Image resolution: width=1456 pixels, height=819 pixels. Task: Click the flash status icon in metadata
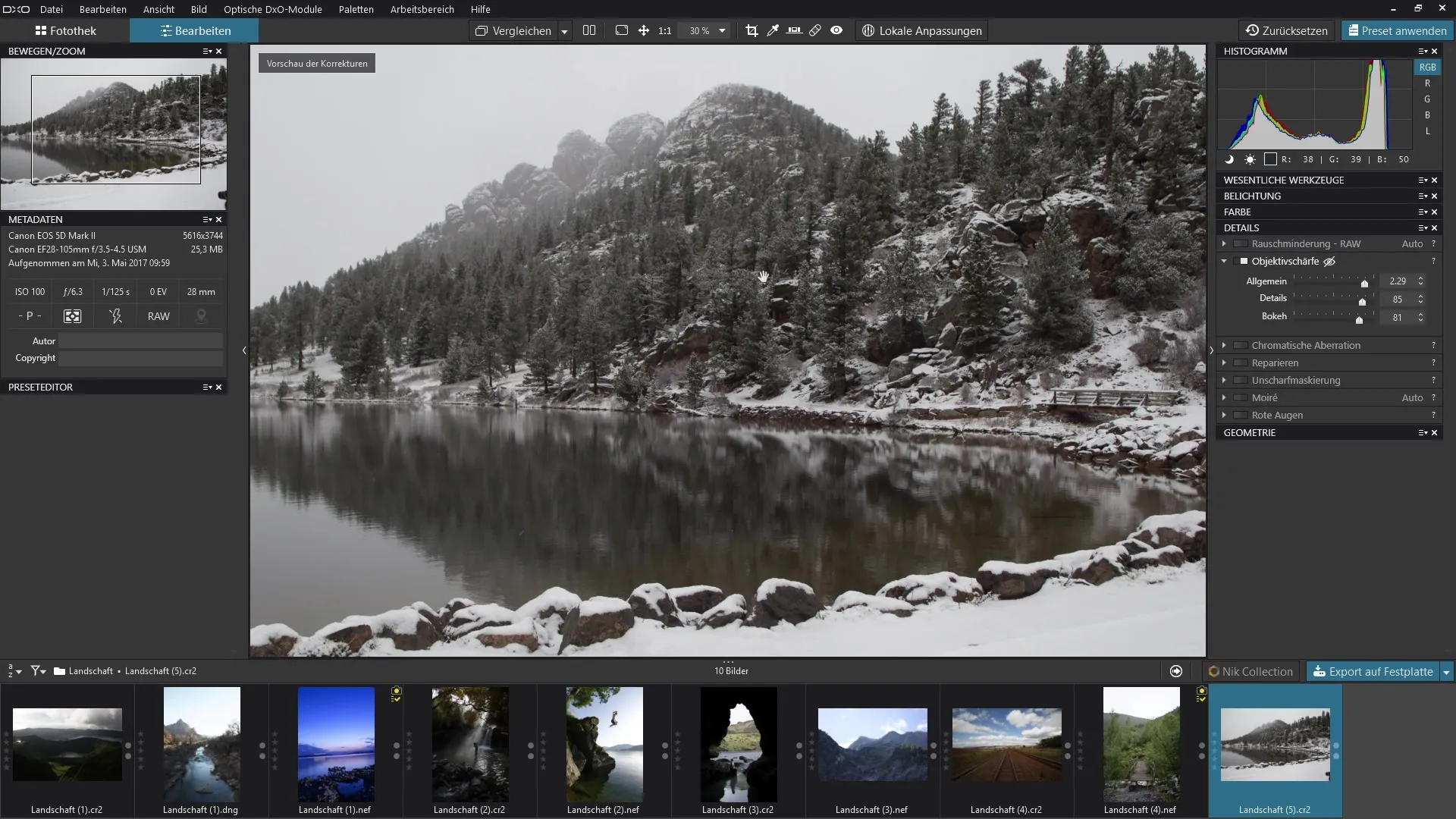(115, 316)
